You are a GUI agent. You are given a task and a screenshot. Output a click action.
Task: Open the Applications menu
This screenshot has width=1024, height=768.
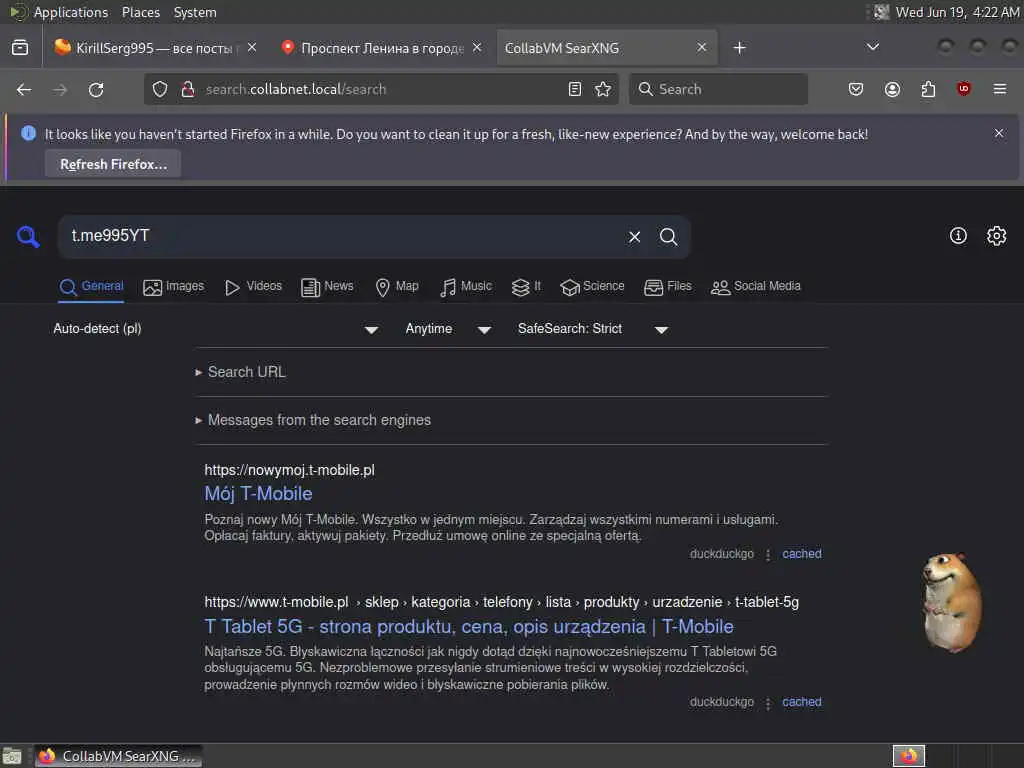tap(71, 12)
